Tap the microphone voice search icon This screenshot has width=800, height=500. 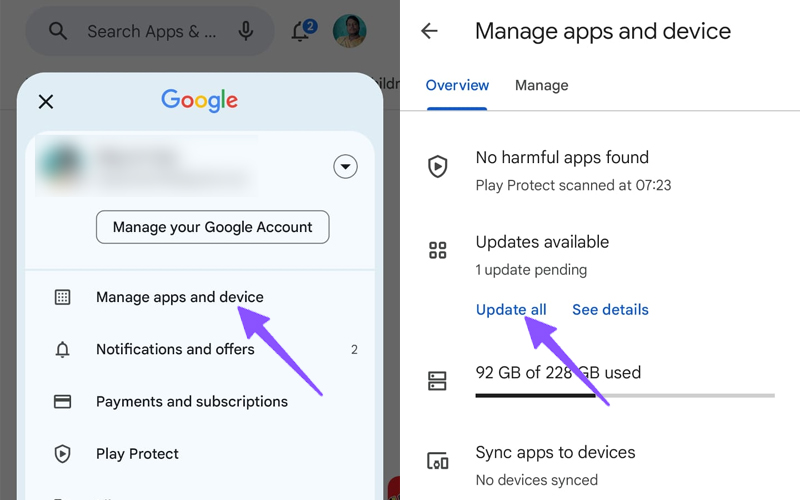click(246, 31)
